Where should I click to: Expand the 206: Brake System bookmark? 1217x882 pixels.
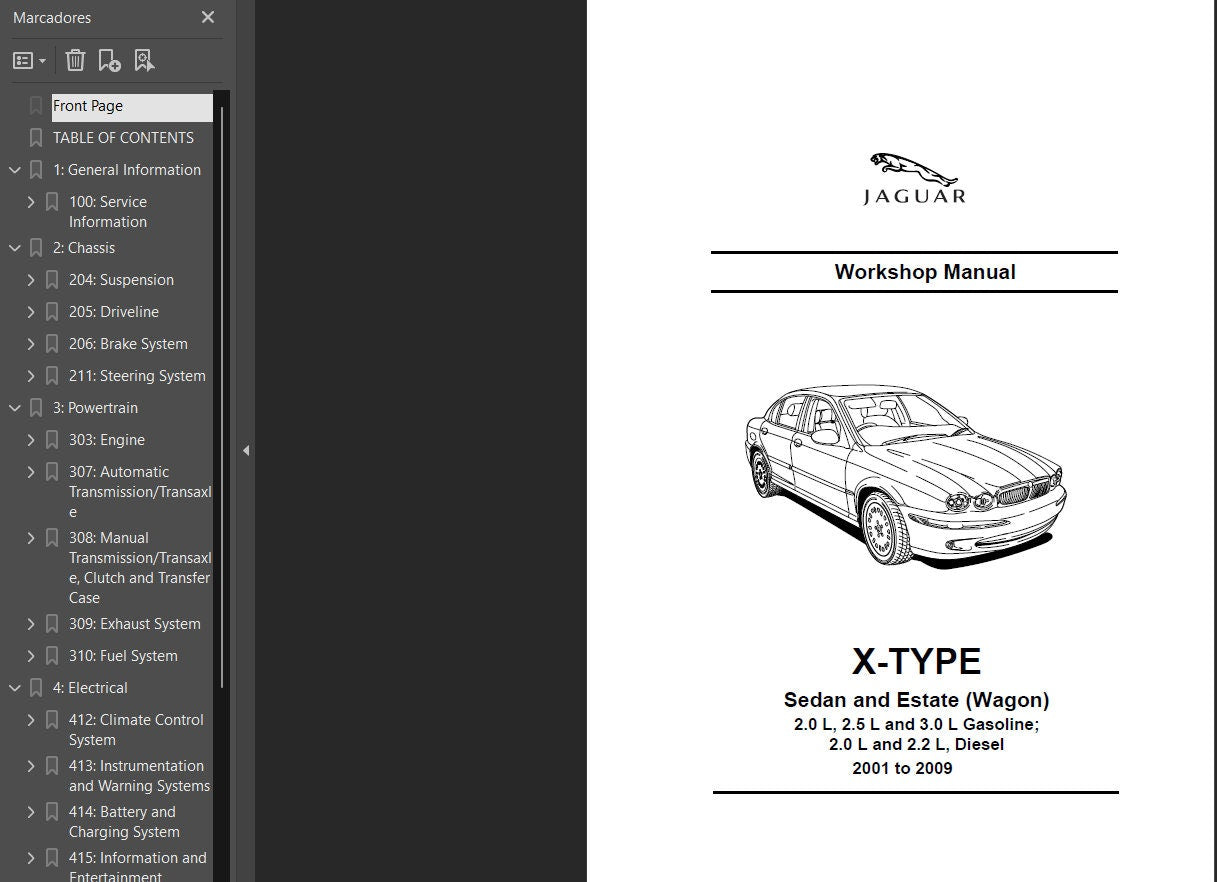(x=31, y=344)
